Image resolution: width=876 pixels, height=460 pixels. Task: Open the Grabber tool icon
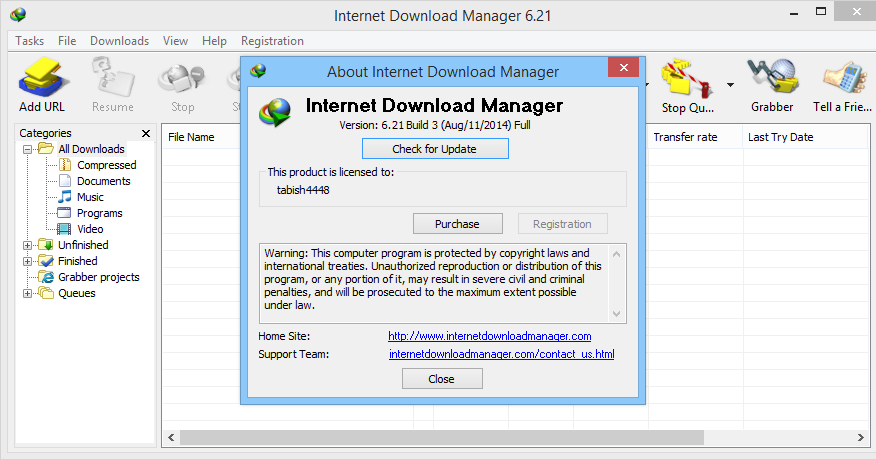coord(773,76)
